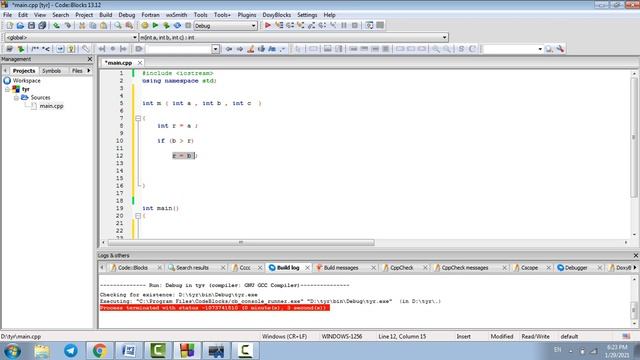Image resolution: width=640 pixels, height=360 pixels.
Task: Build the project with the gear icon
Action: (144, 25)
